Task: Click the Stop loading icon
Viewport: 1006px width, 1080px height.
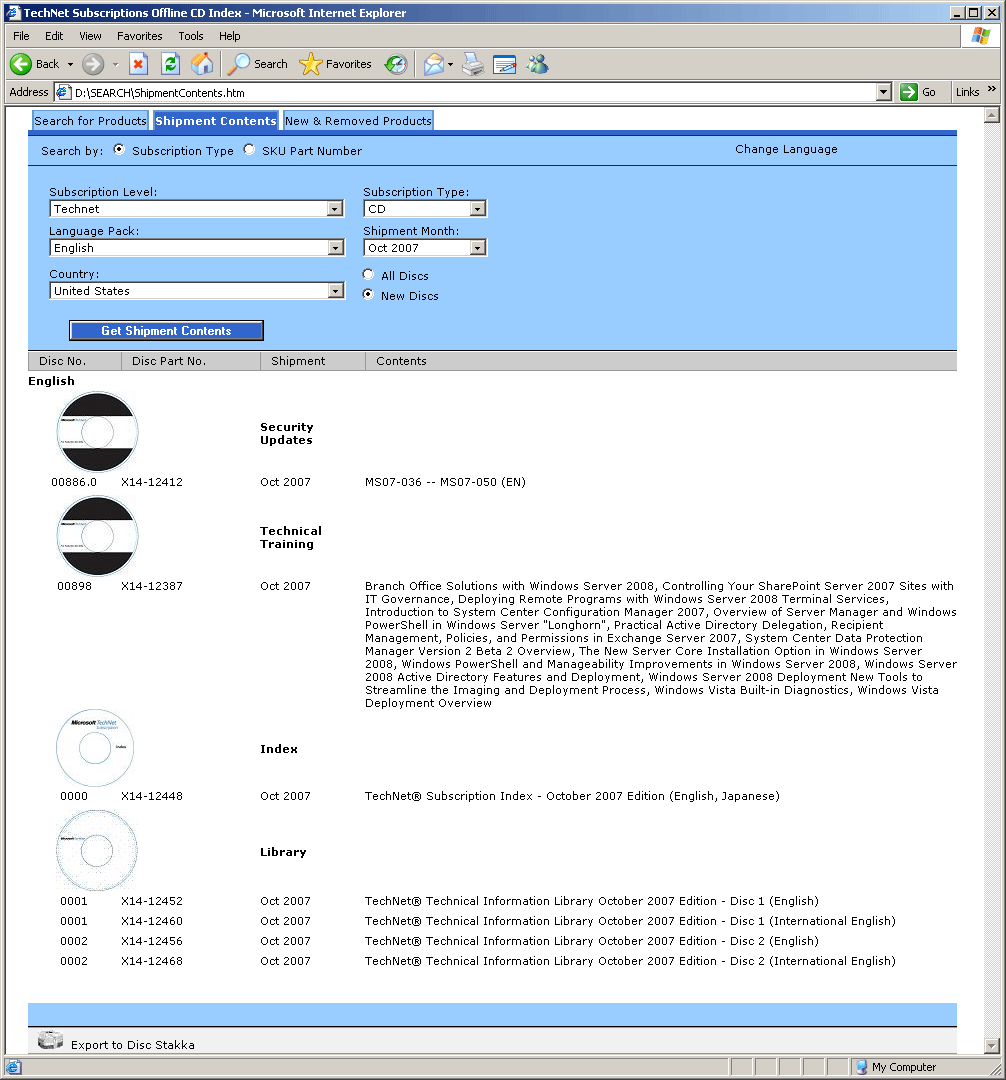Action: coord(138,64)
